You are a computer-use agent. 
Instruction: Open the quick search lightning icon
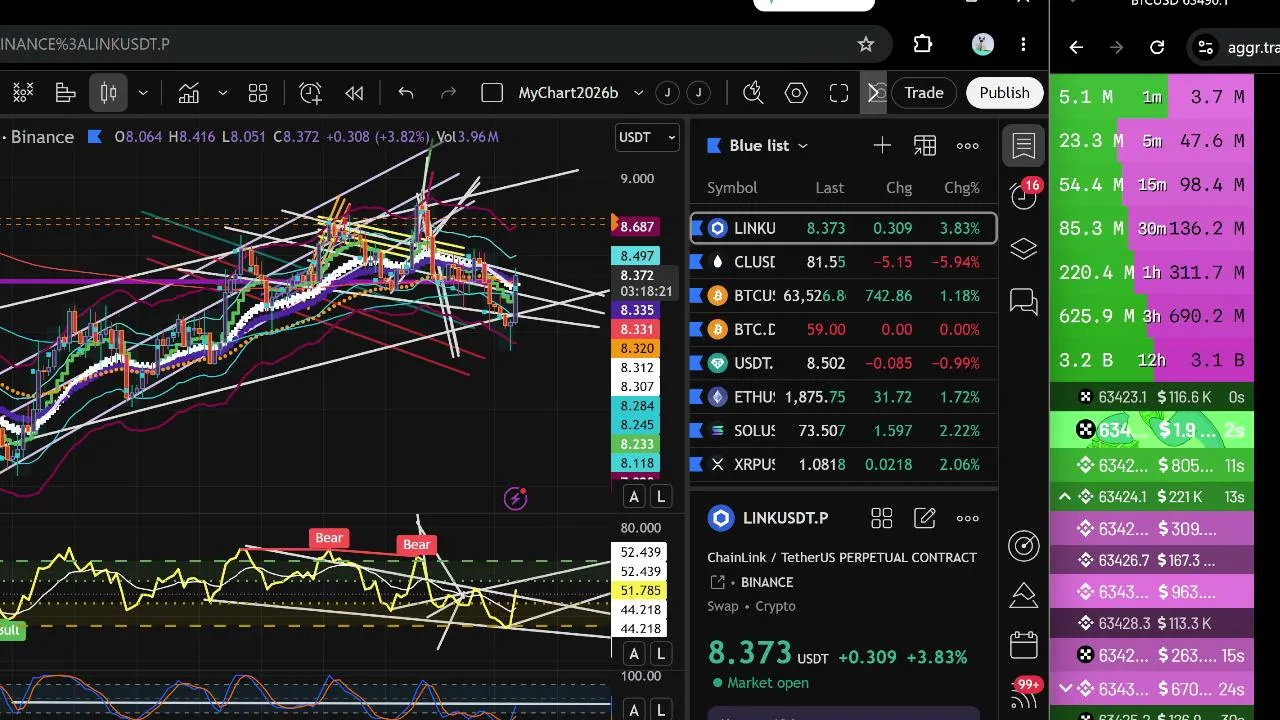click(x=754, y=93)
